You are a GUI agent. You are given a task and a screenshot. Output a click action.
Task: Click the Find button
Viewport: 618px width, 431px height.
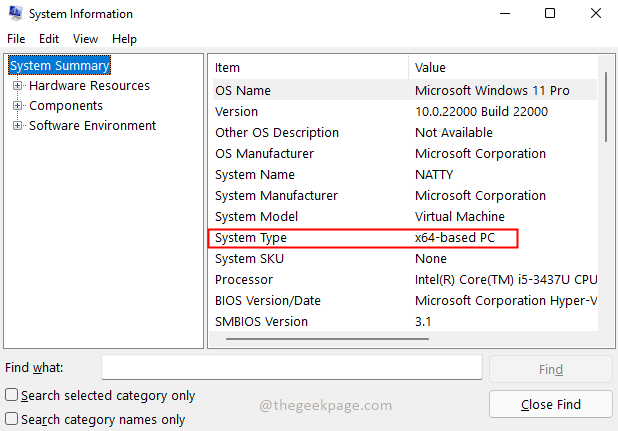point(551,369)
